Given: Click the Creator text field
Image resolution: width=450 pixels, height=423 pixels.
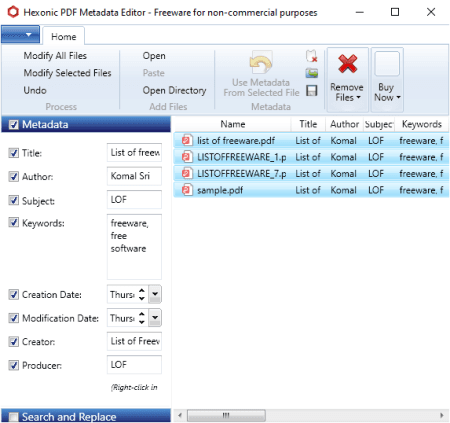Looking at the screenshot, I should pyautogui.click(x=134, y=341).
